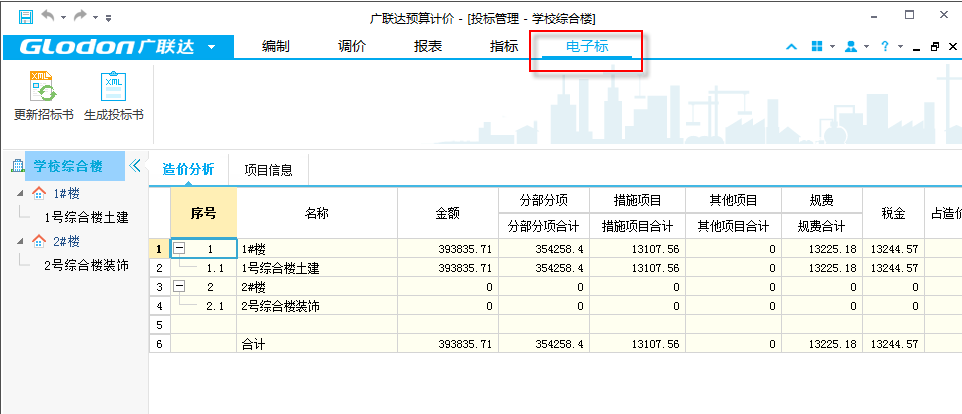
Task: Click the undo arrow icon
Action: [x=47, y=17]
